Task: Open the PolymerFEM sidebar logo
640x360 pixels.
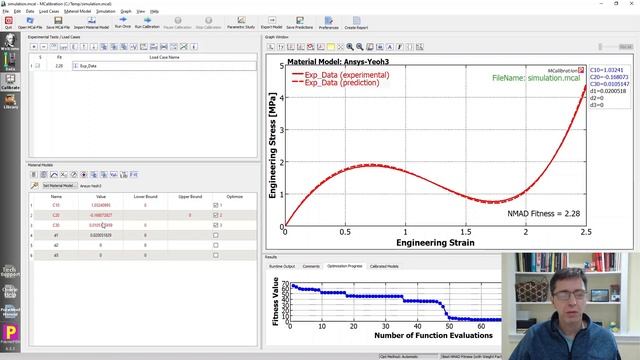Action: [x=10, y=333]
